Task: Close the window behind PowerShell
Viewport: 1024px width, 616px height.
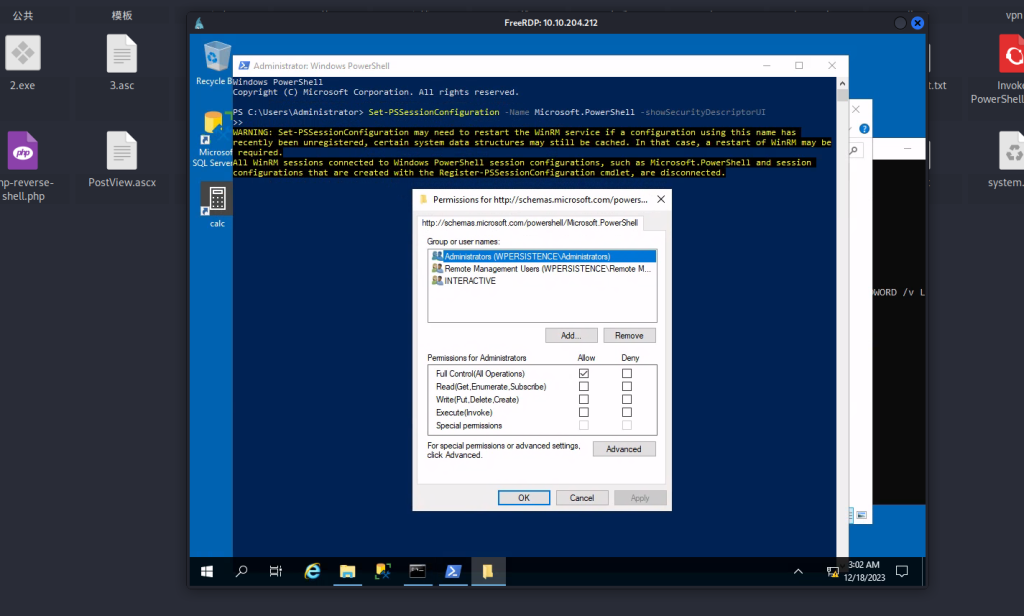Action: coord(856,109)
